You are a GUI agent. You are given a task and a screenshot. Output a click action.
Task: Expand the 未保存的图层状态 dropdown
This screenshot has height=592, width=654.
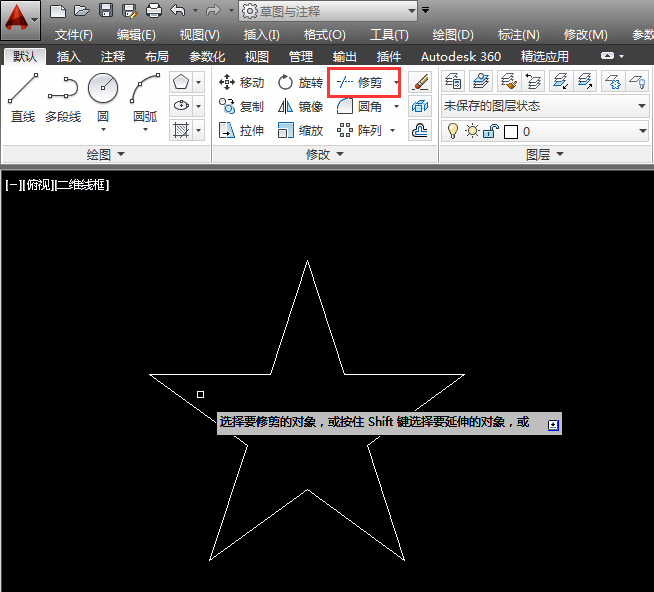coord(642,106)
